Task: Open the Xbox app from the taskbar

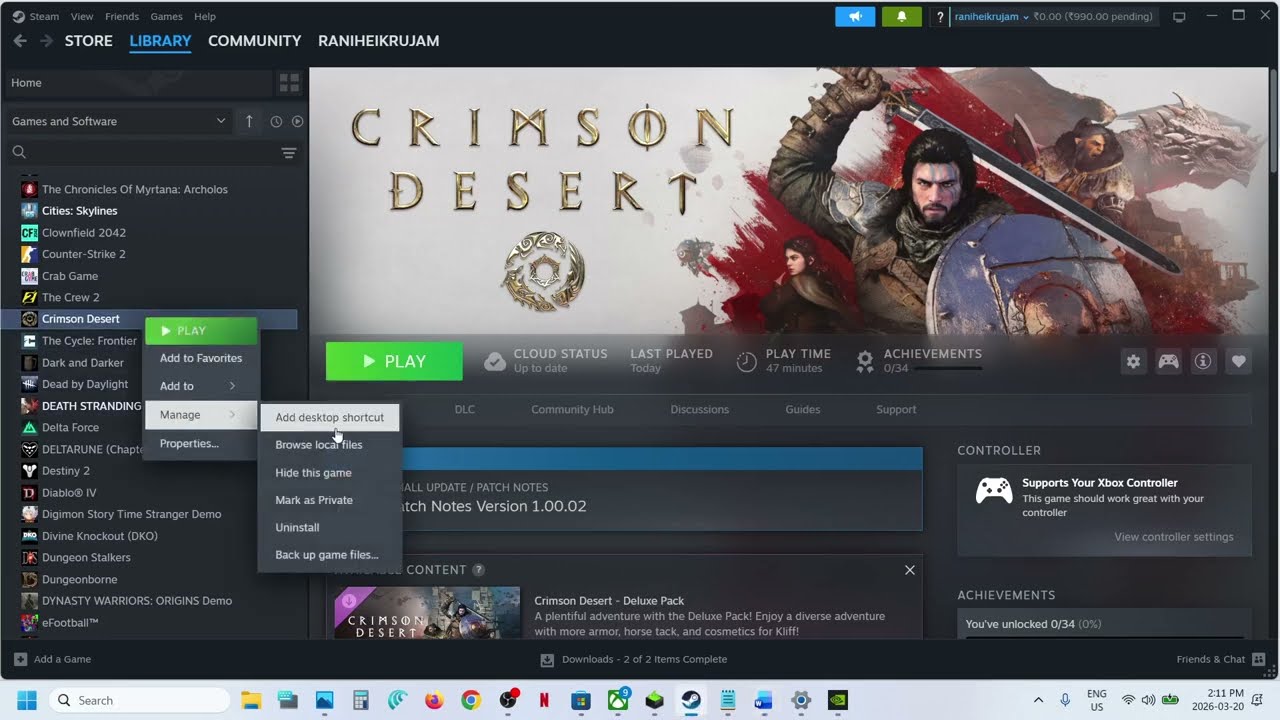Action: [618, 699]
